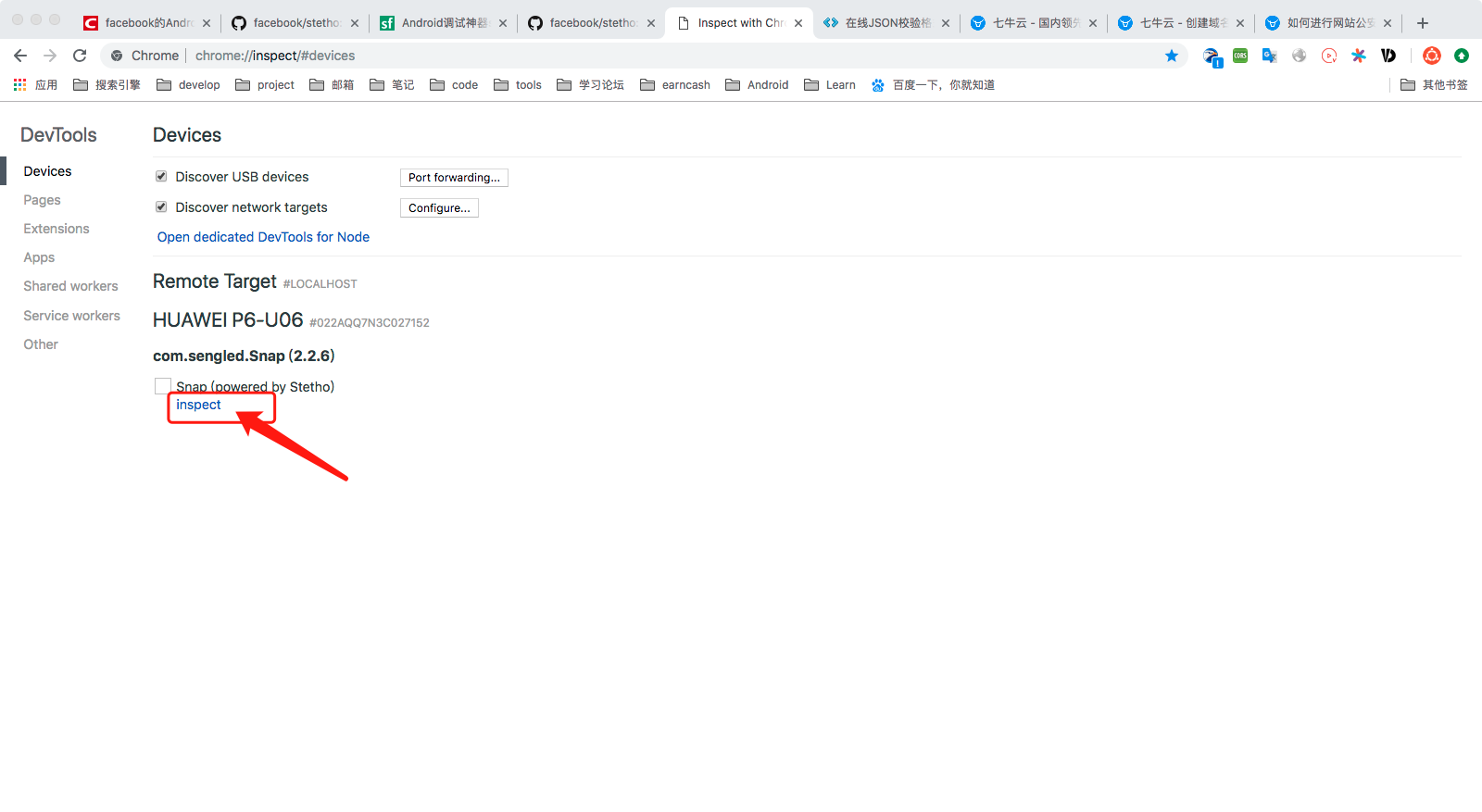Click the com.sengled.Snap (2.2.6) text
1482x812 pixels.
pyautogui.click(x=244, y=356)
